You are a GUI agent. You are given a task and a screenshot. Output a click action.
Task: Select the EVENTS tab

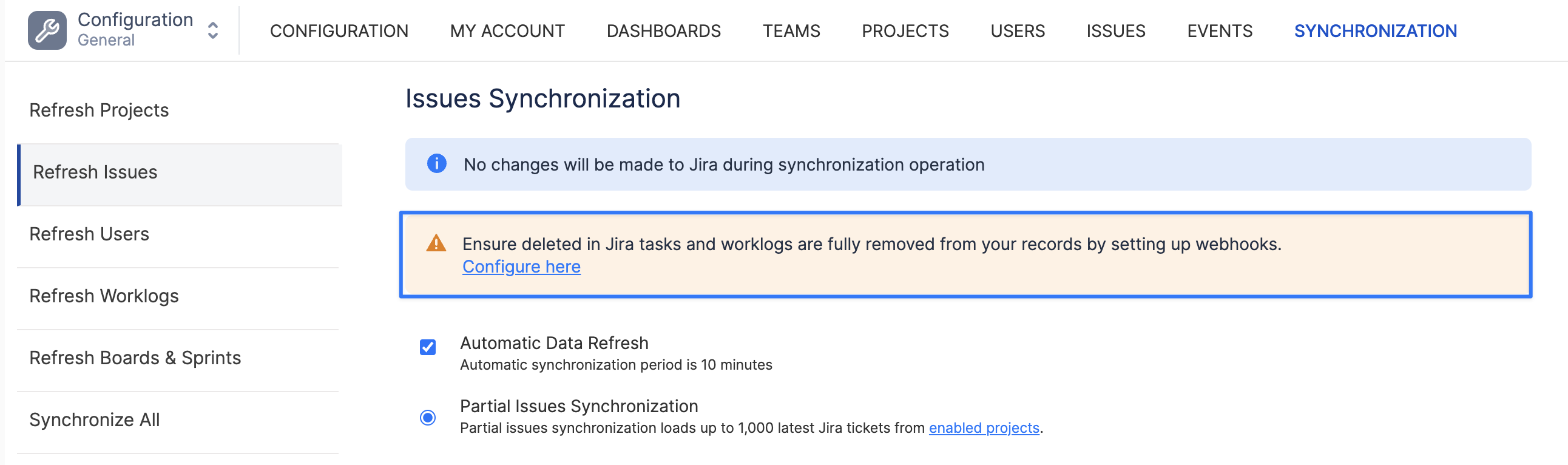point(1219,31)
